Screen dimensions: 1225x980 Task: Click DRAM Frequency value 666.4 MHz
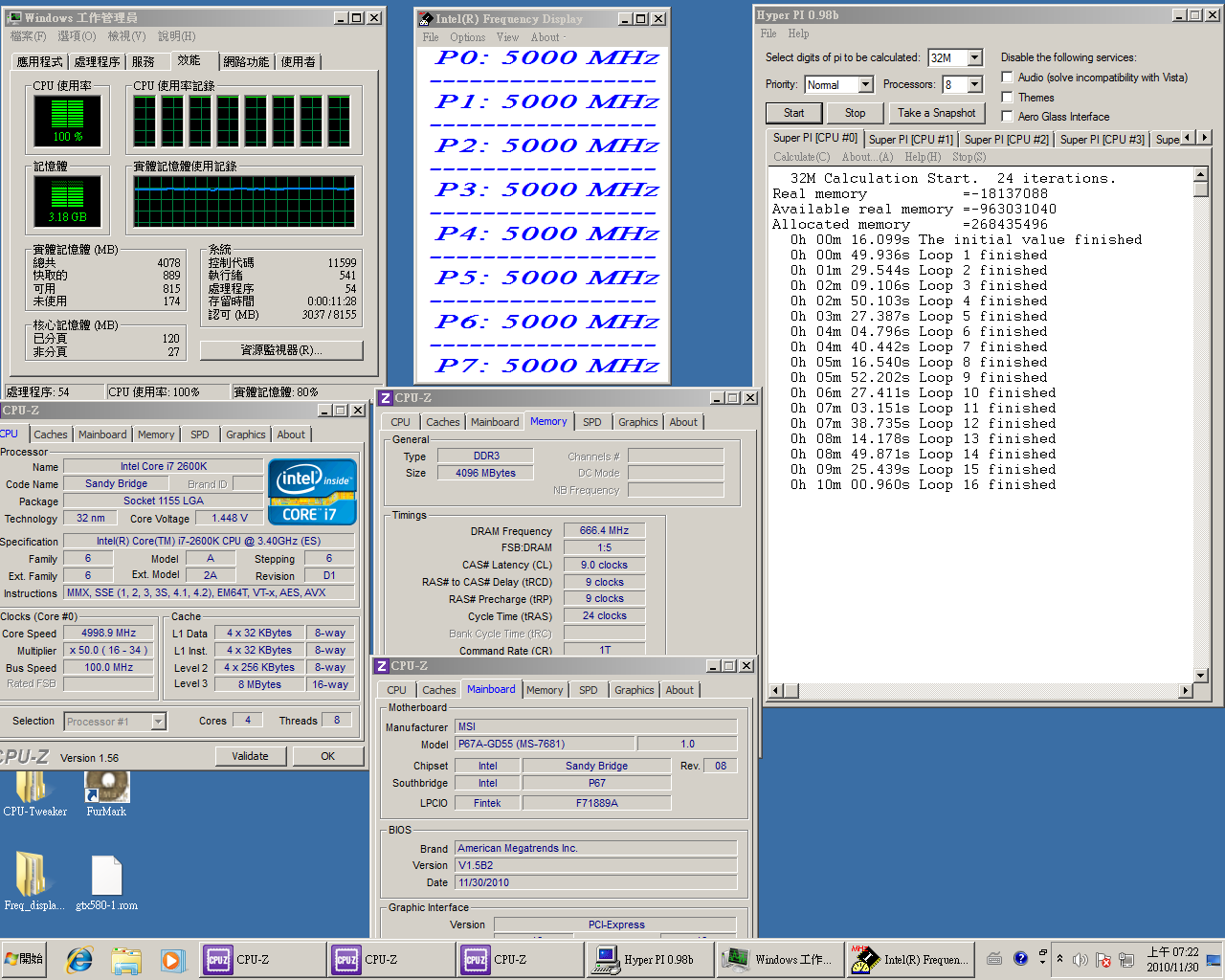604,530
